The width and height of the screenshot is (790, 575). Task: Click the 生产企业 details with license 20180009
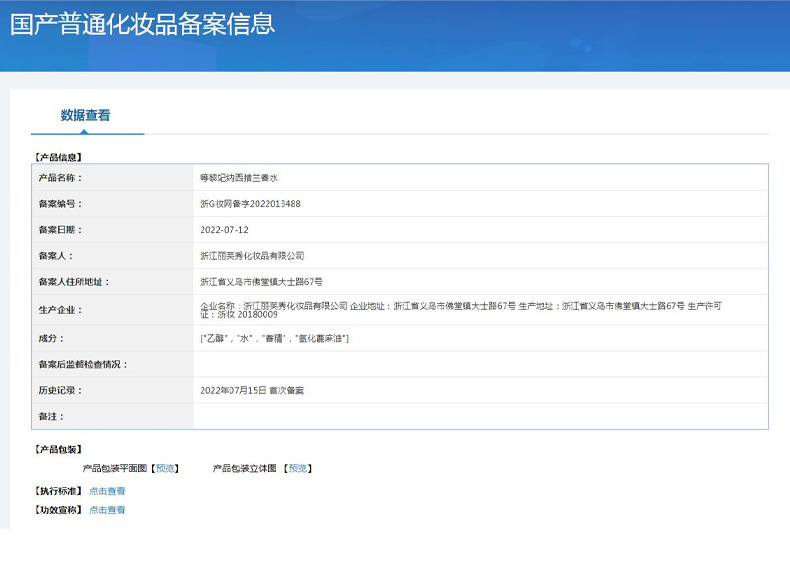point(461,310)
